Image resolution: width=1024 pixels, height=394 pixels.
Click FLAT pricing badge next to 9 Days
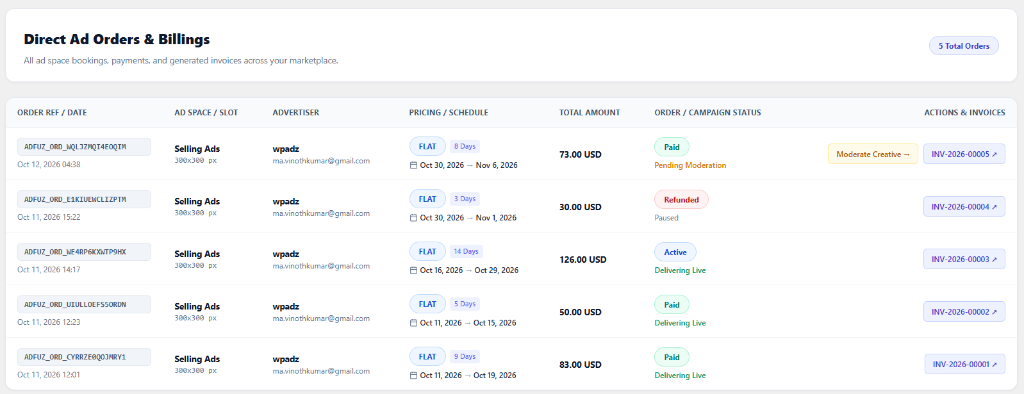[427, 356]
